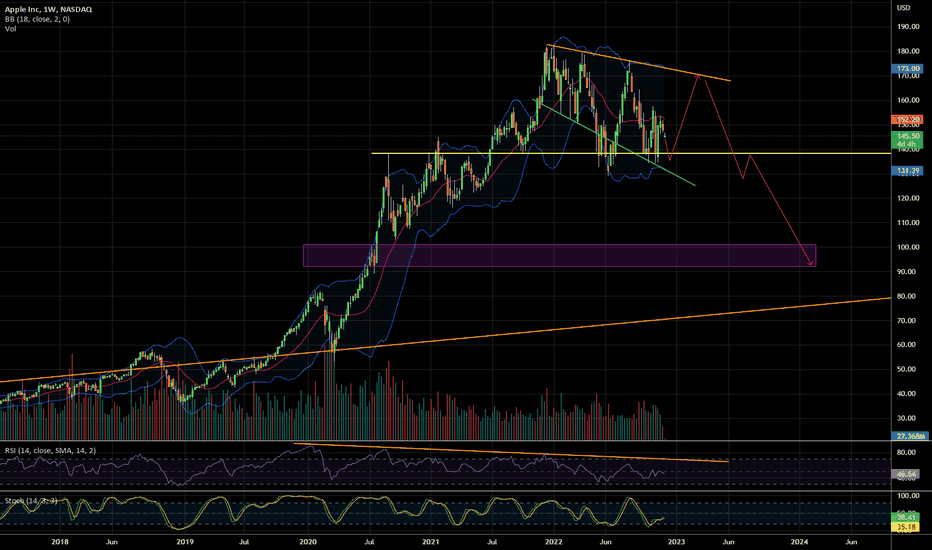Click the 110.00 price axis label

tap(908, 222)
